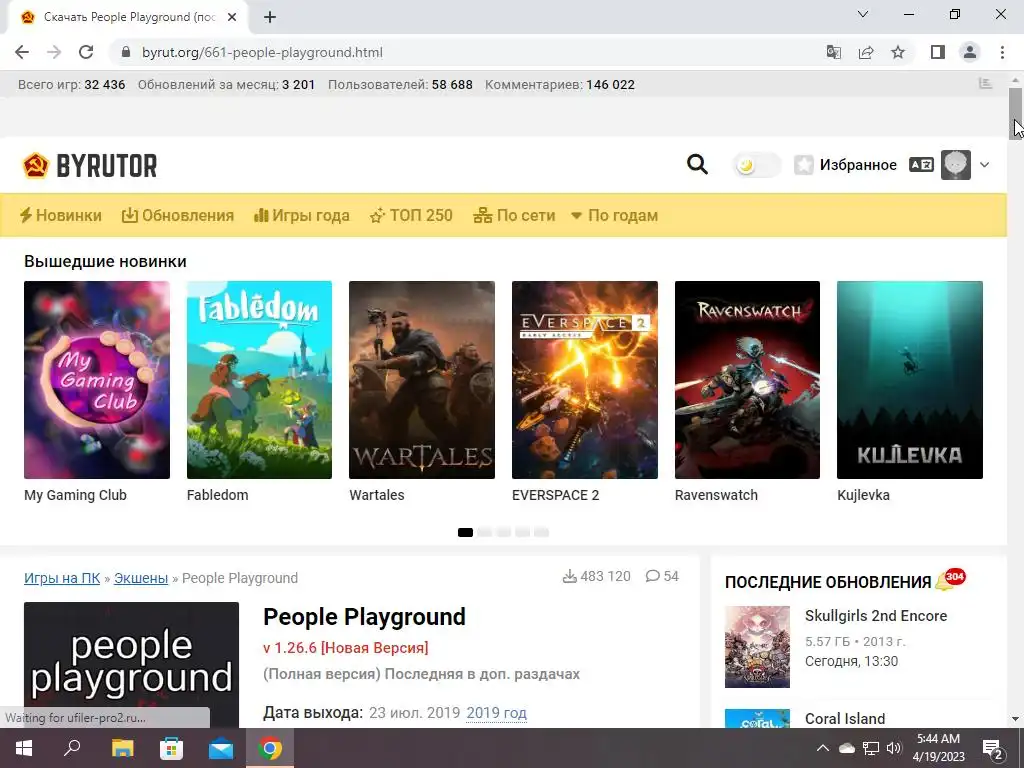Open EVERSPACE 2 cover thumbnail

coord(584,380)
